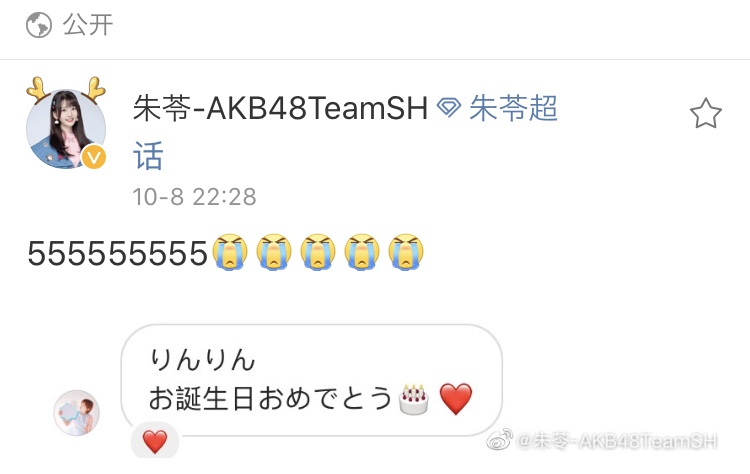The height and width of the screenshot is (474, 750).
Task: Click the first crying emoji
Action: (x=230, y=252)
